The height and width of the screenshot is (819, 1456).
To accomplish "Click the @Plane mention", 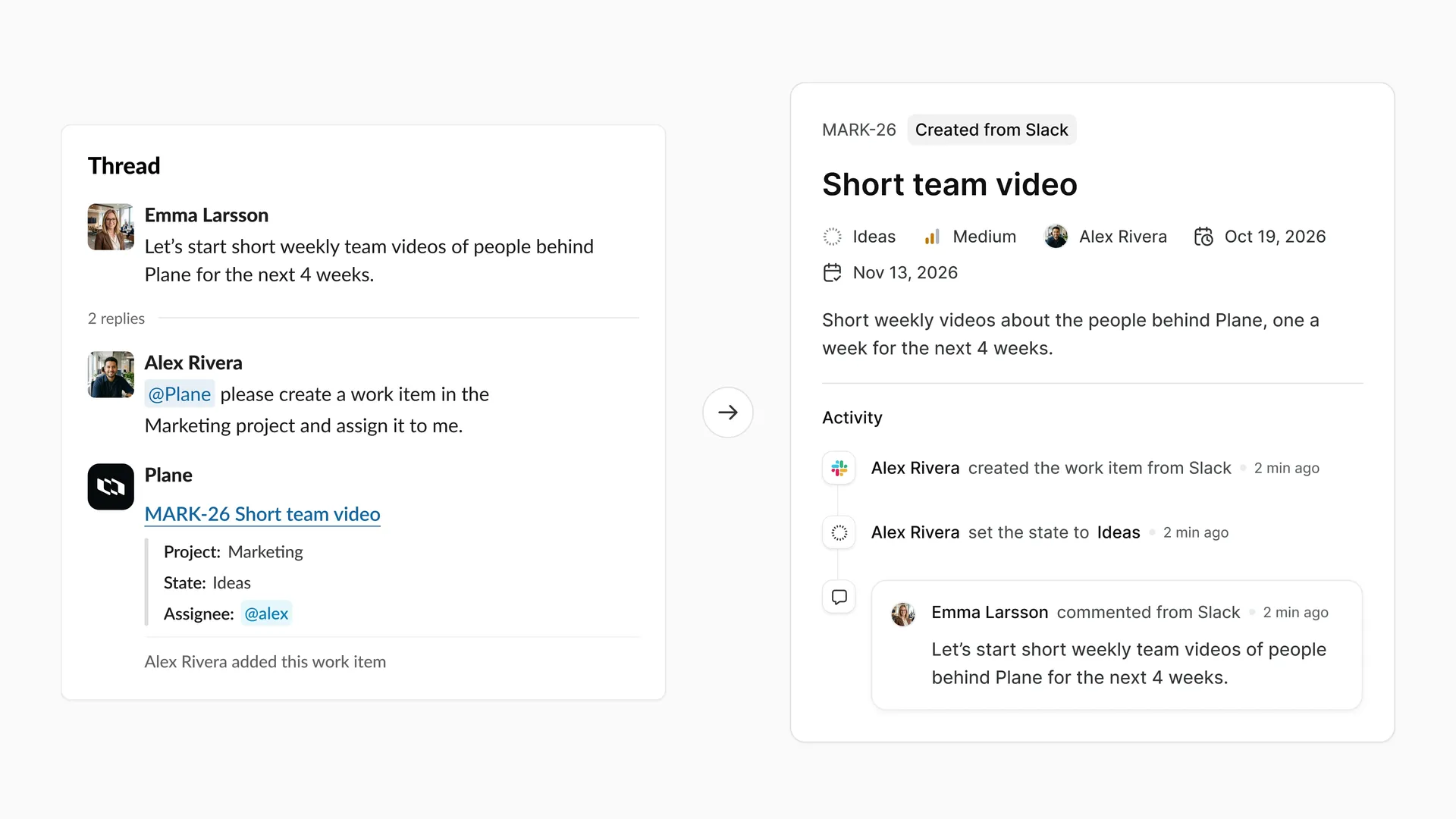I will [180, 394].
